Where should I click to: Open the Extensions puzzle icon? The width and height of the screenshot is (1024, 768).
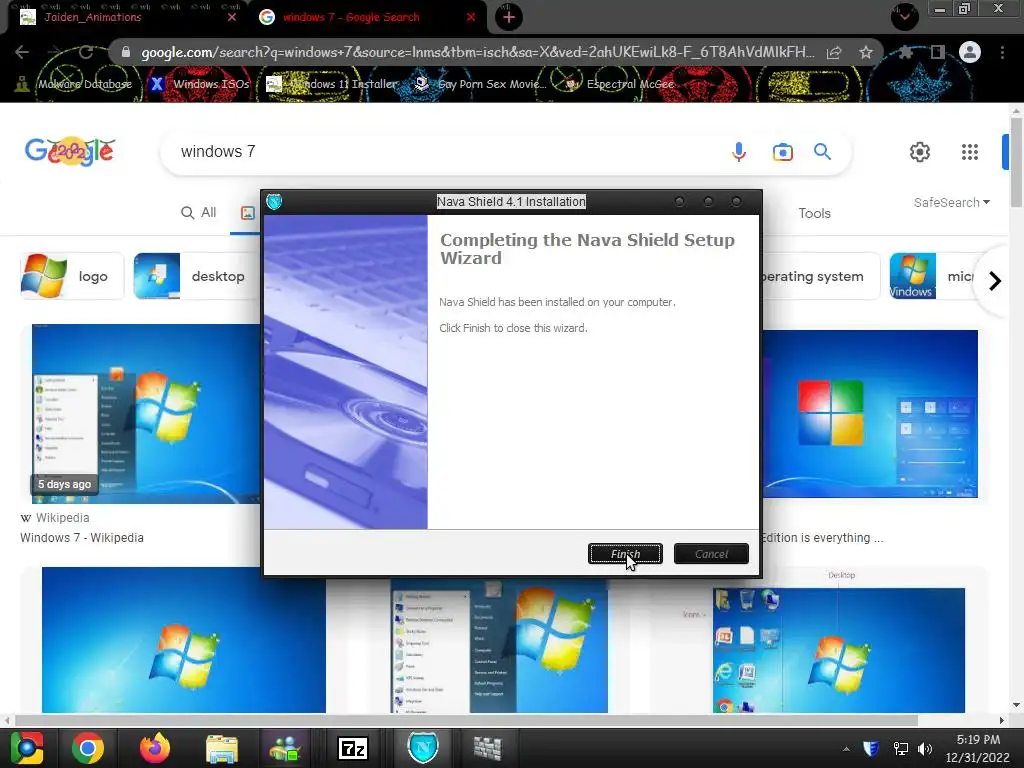pyautogui.click(x=905, y=52)
